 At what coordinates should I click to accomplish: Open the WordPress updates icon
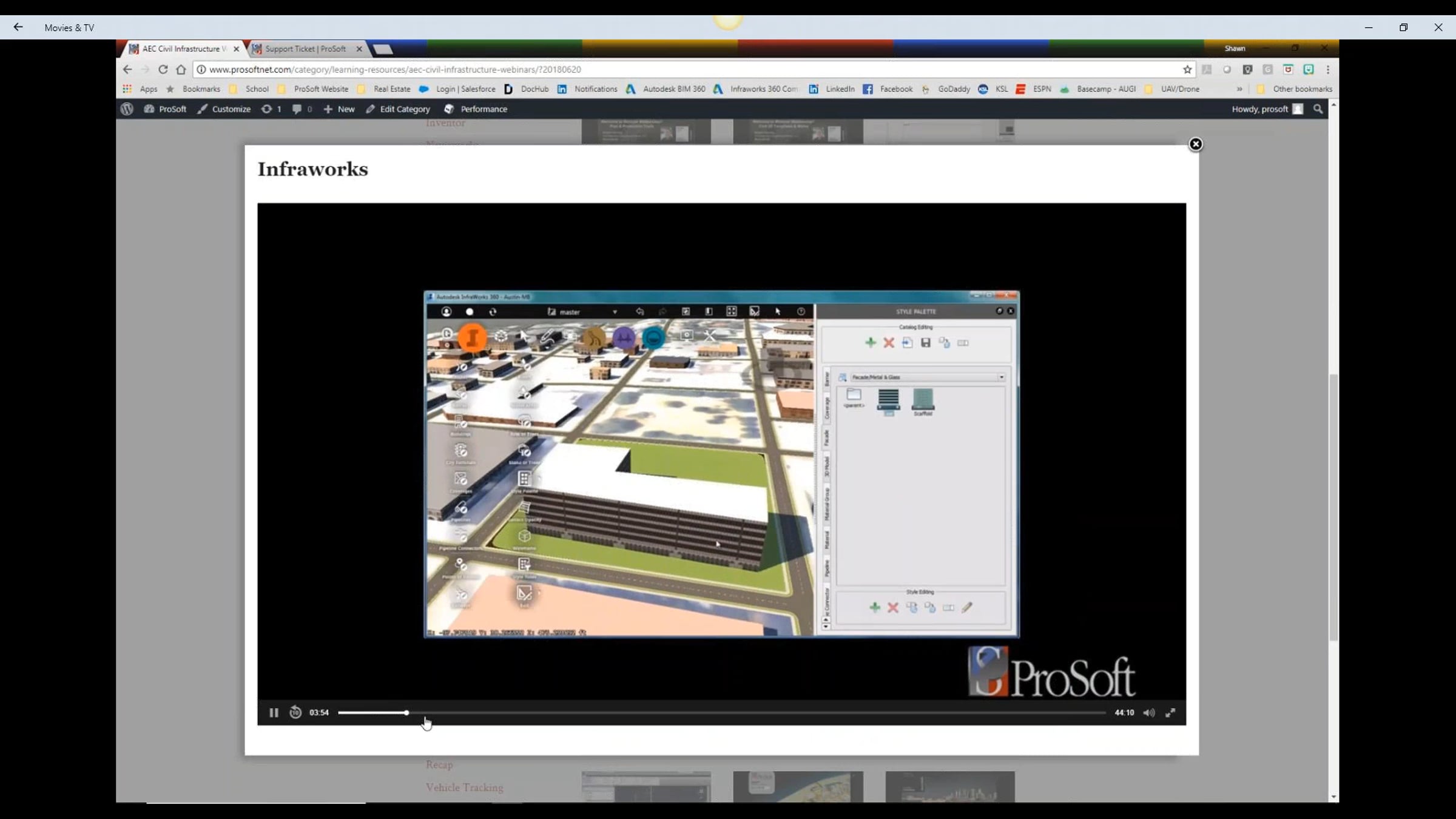(271, 109)
